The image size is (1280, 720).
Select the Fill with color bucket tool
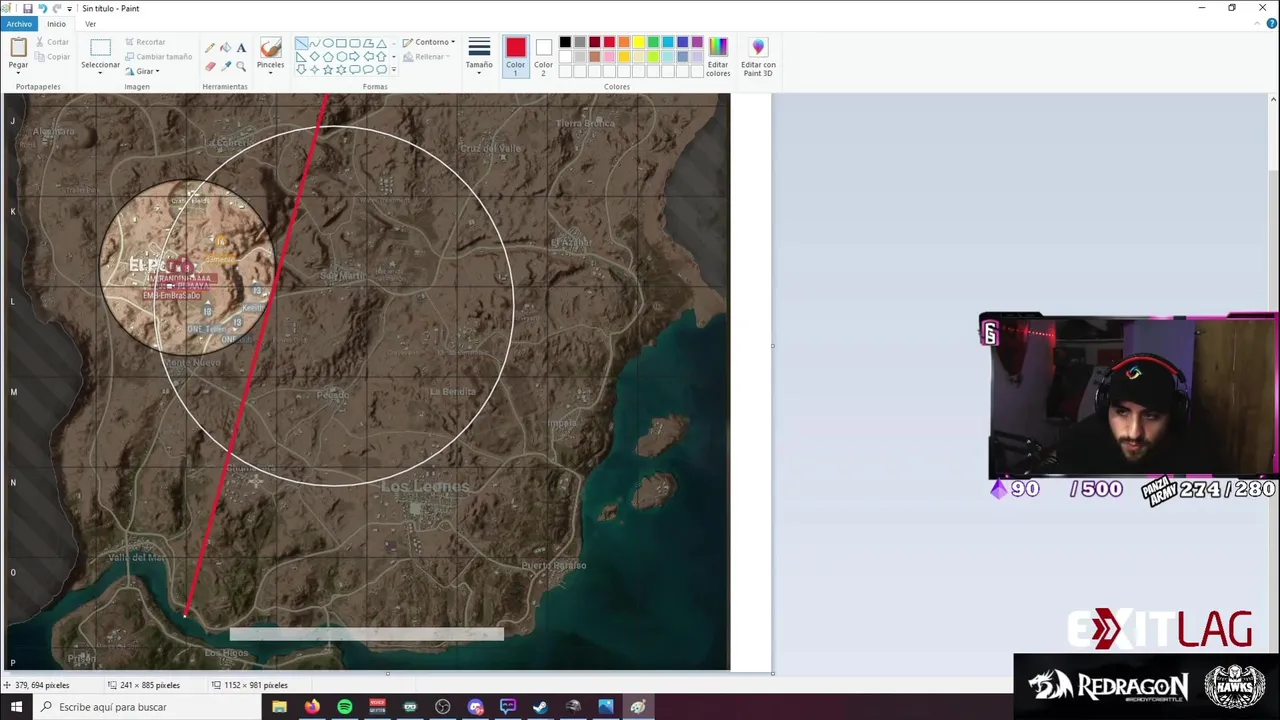click(x=225, y=48)
